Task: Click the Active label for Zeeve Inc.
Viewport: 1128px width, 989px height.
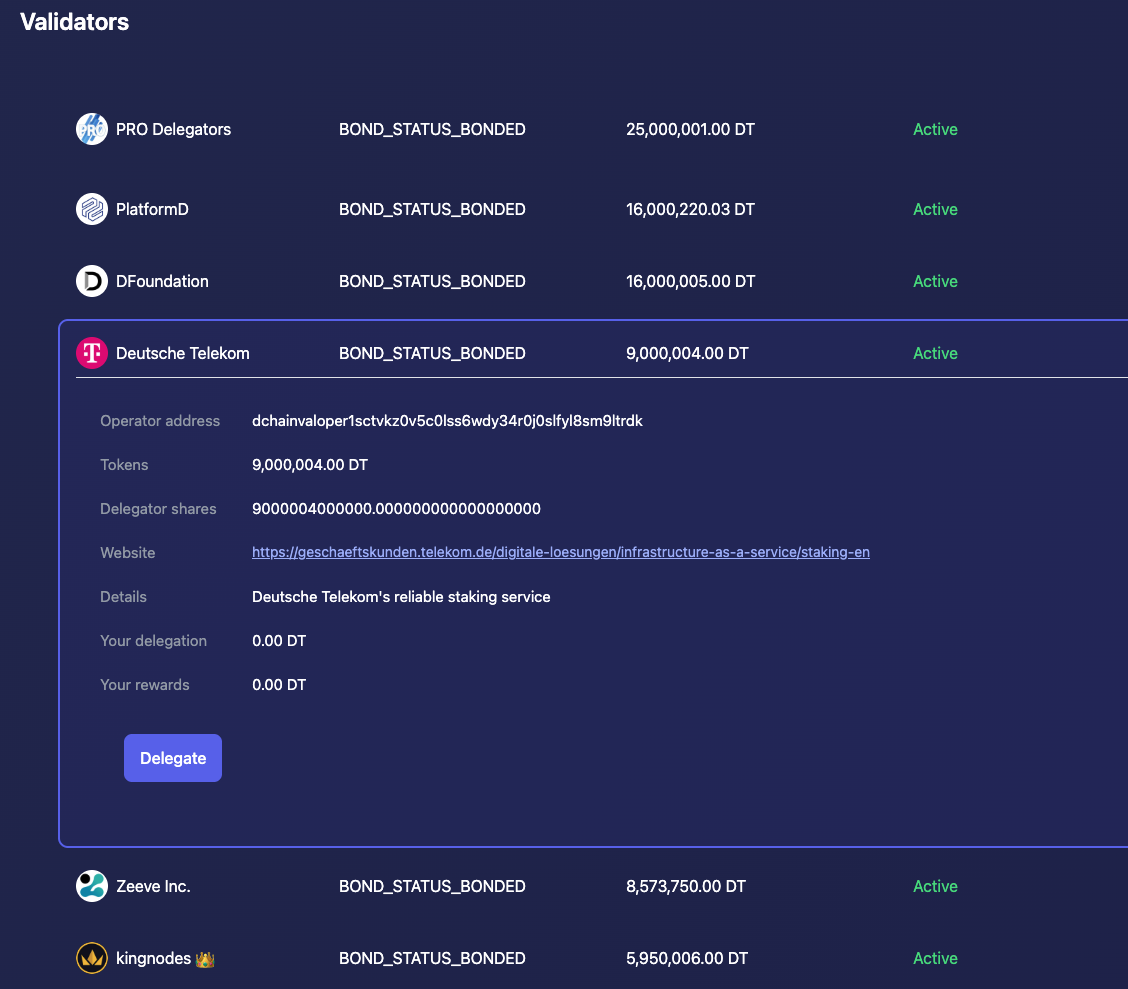Action: click(x=934, y=886)
